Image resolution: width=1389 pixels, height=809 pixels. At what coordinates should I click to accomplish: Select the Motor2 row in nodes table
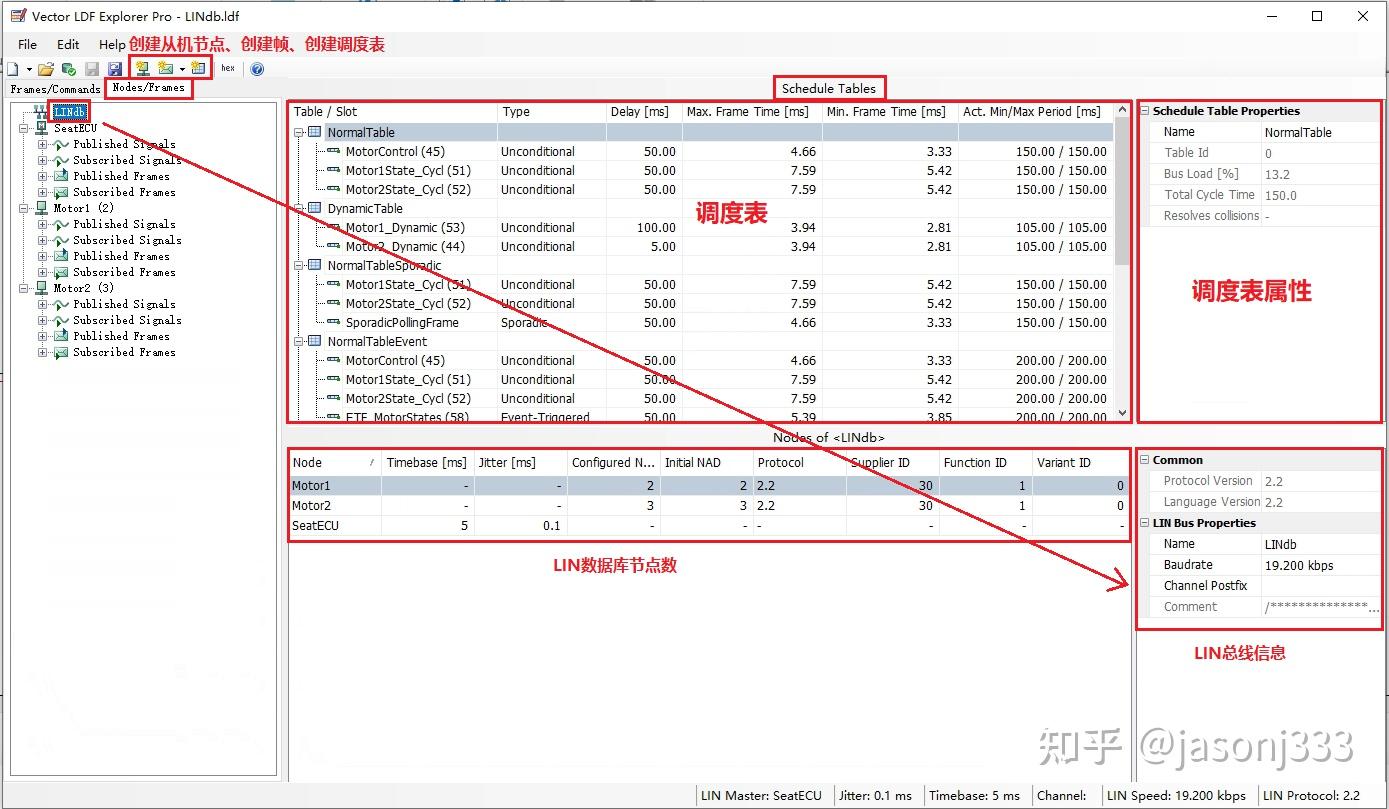[x=708, y=506]
